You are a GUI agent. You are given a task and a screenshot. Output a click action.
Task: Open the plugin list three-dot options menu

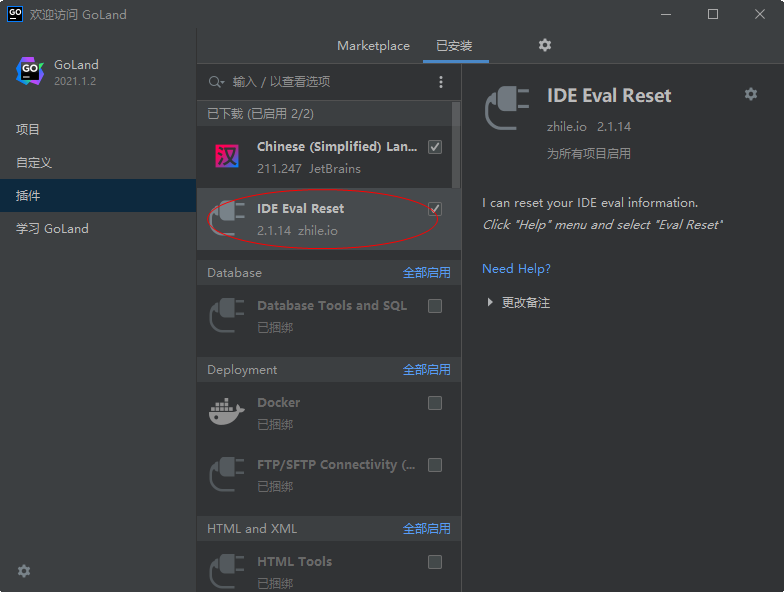(x=441, y=82)
